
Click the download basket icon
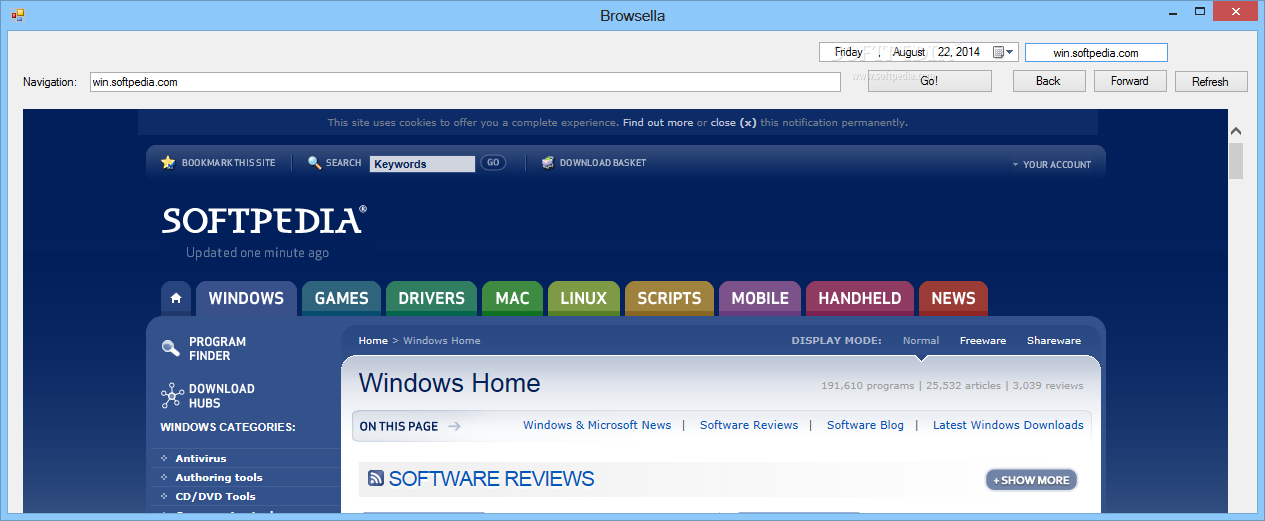[x=548, y=163]
